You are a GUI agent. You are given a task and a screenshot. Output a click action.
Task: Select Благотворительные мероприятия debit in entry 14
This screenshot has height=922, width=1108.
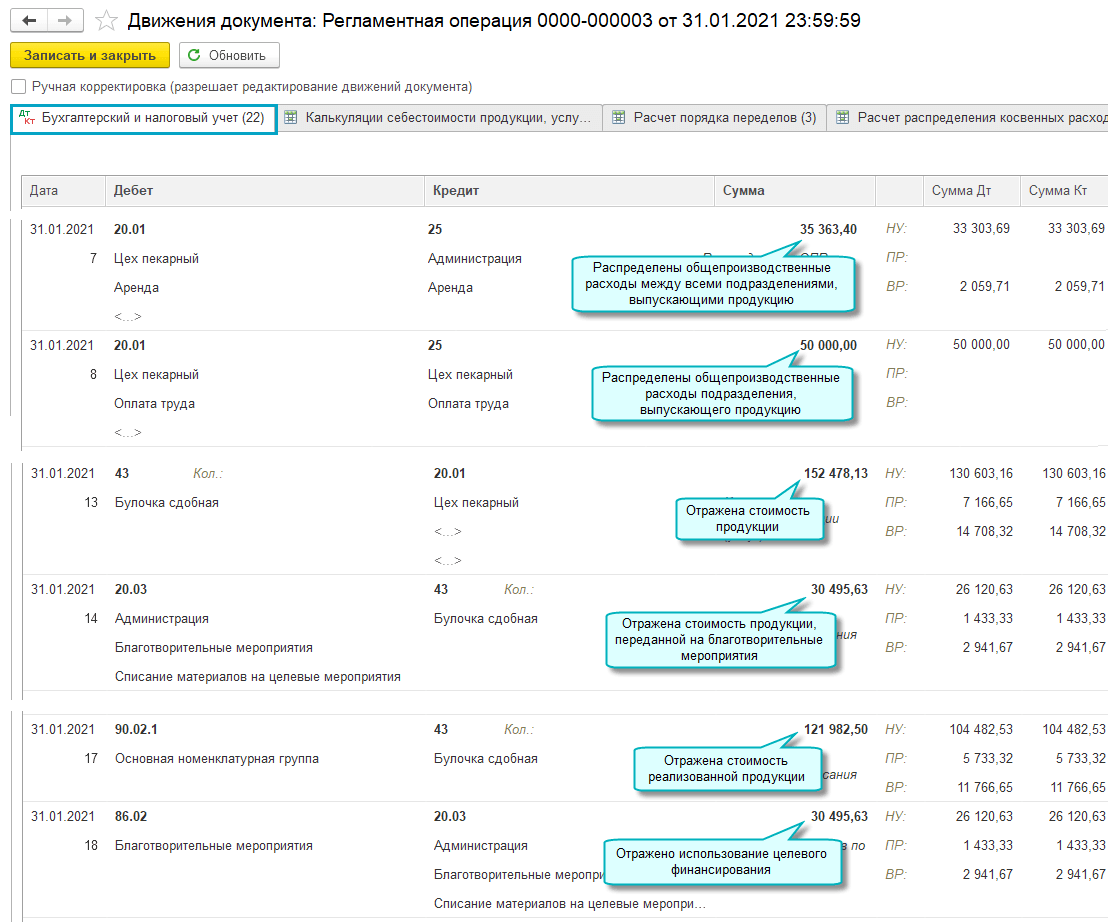tap(213, 647)
